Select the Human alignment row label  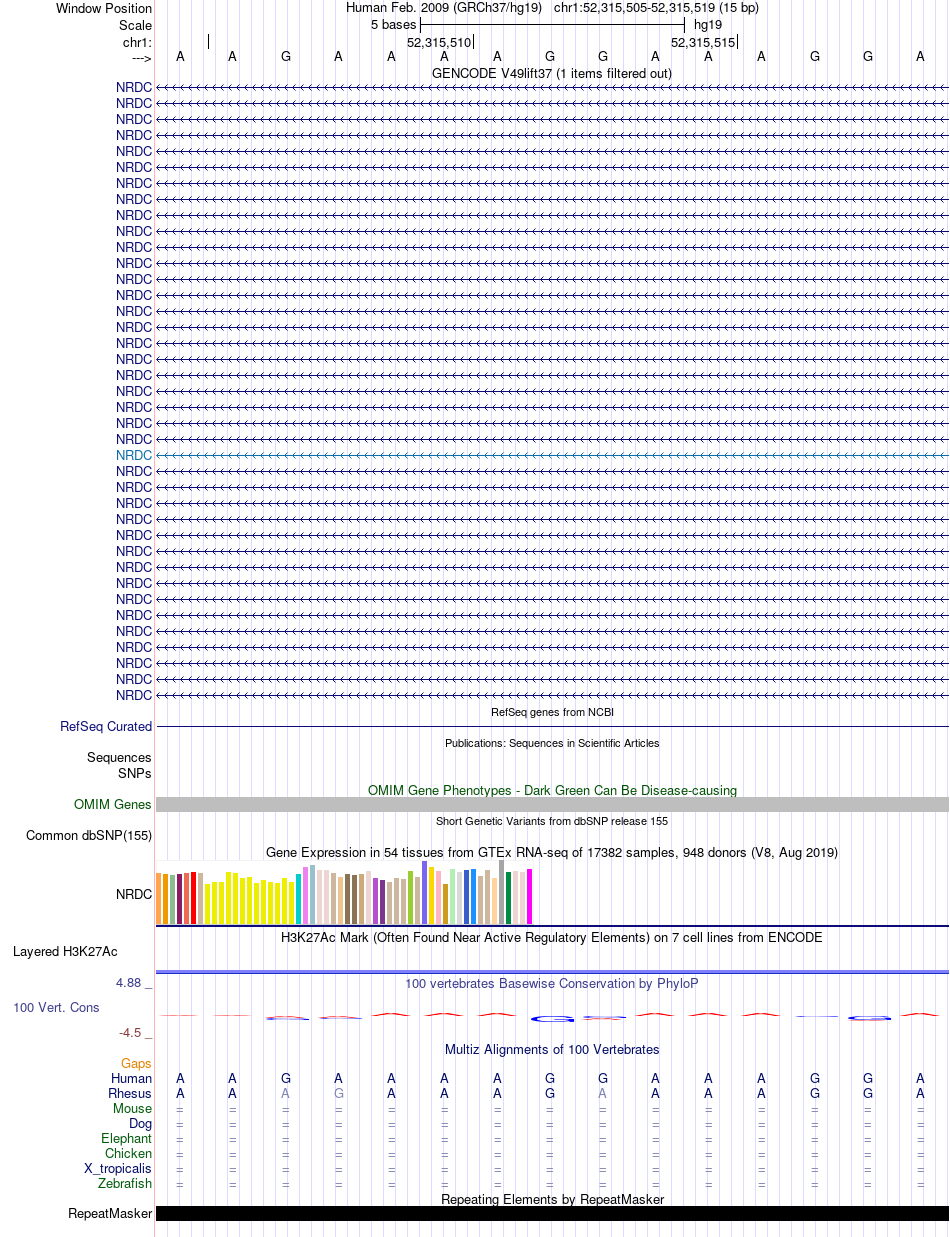(131, 1079)
